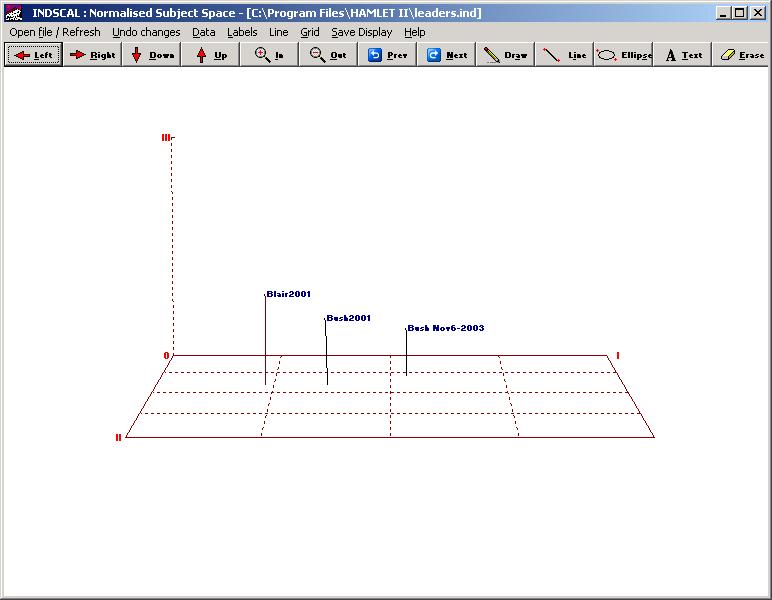Open the Undo changes menu
772x600 pixels.
(146, 32)
